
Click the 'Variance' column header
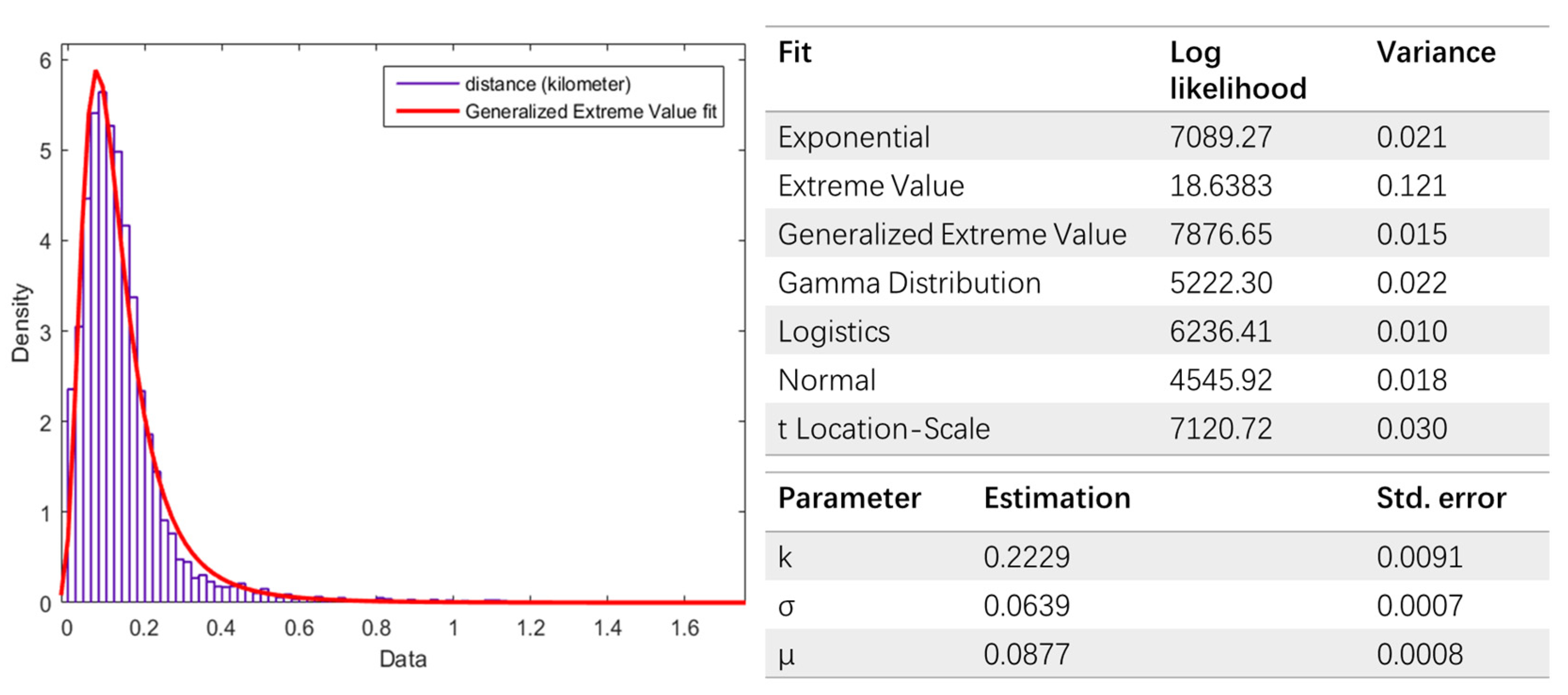coord(1435,52)
